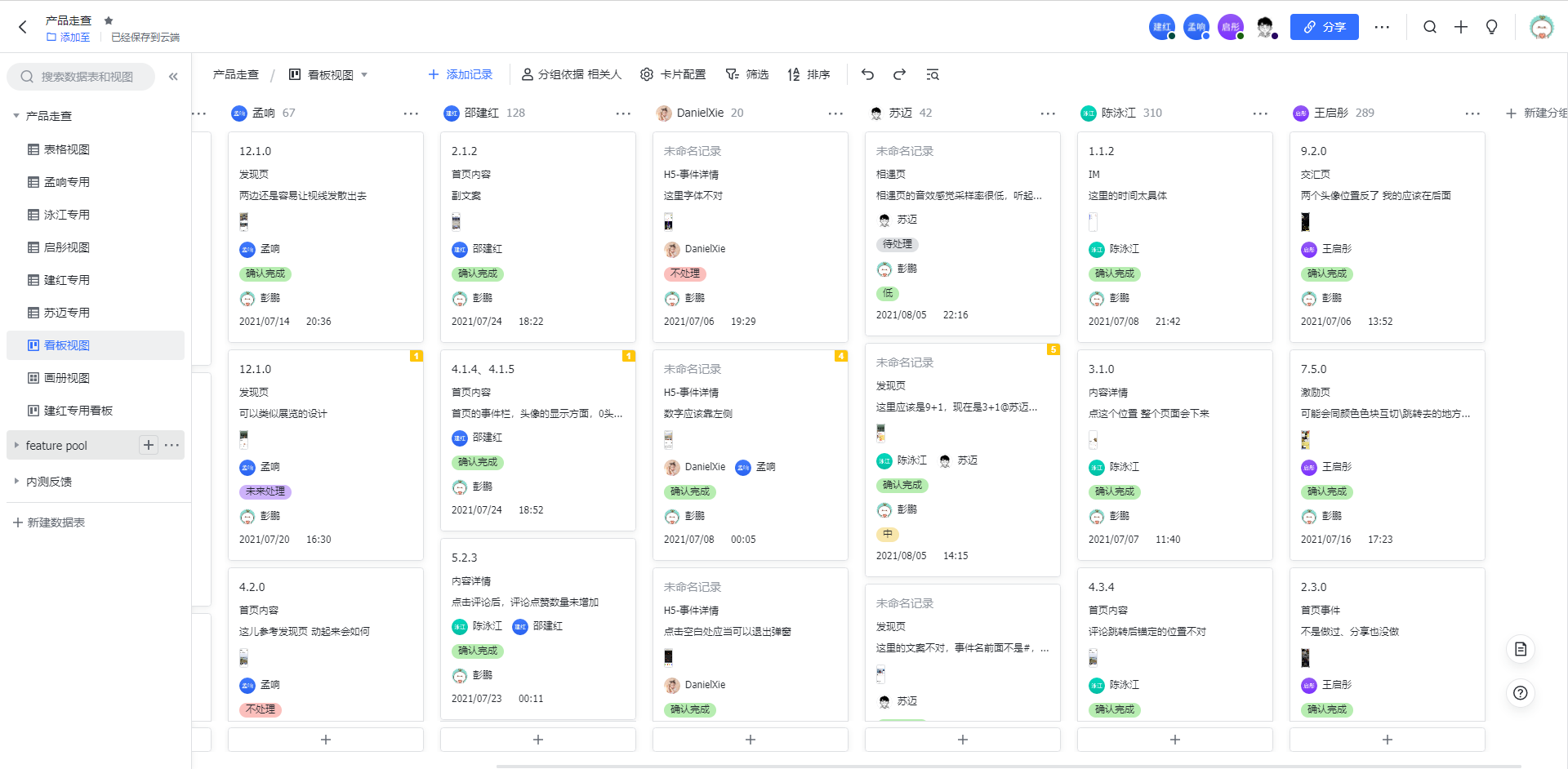Open the find records search icon

click(x=932, y=74)
